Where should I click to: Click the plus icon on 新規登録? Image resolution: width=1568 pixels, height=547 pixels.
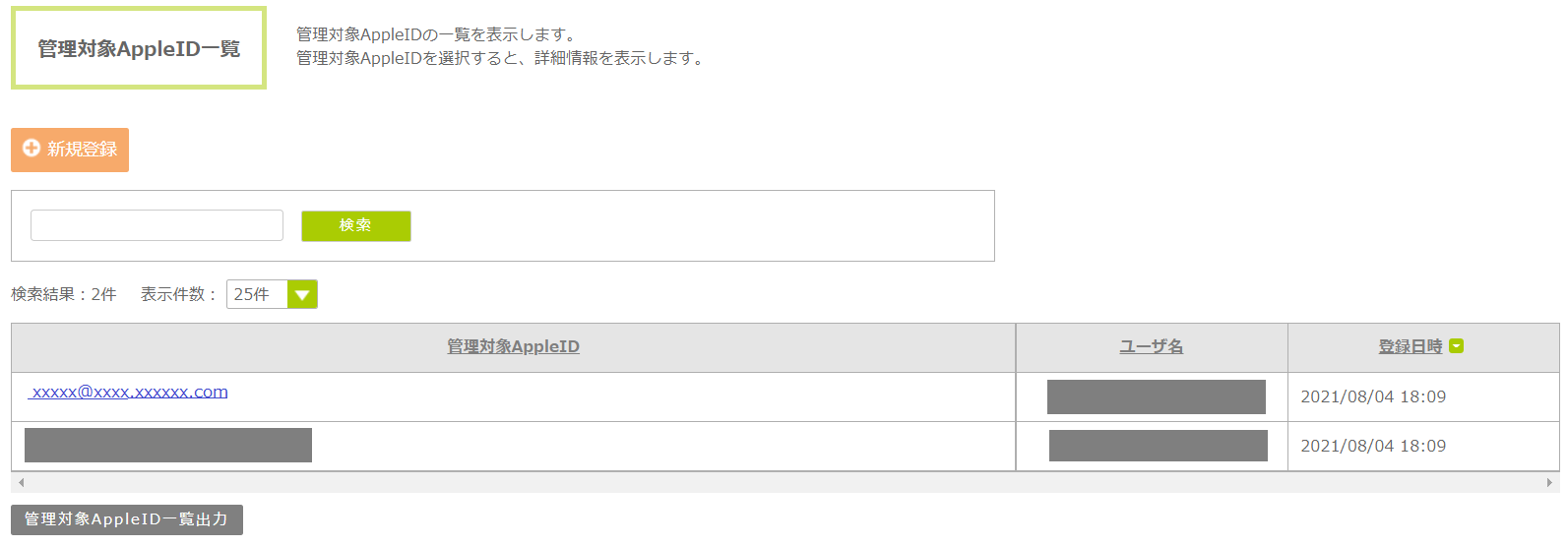[31, 149]
